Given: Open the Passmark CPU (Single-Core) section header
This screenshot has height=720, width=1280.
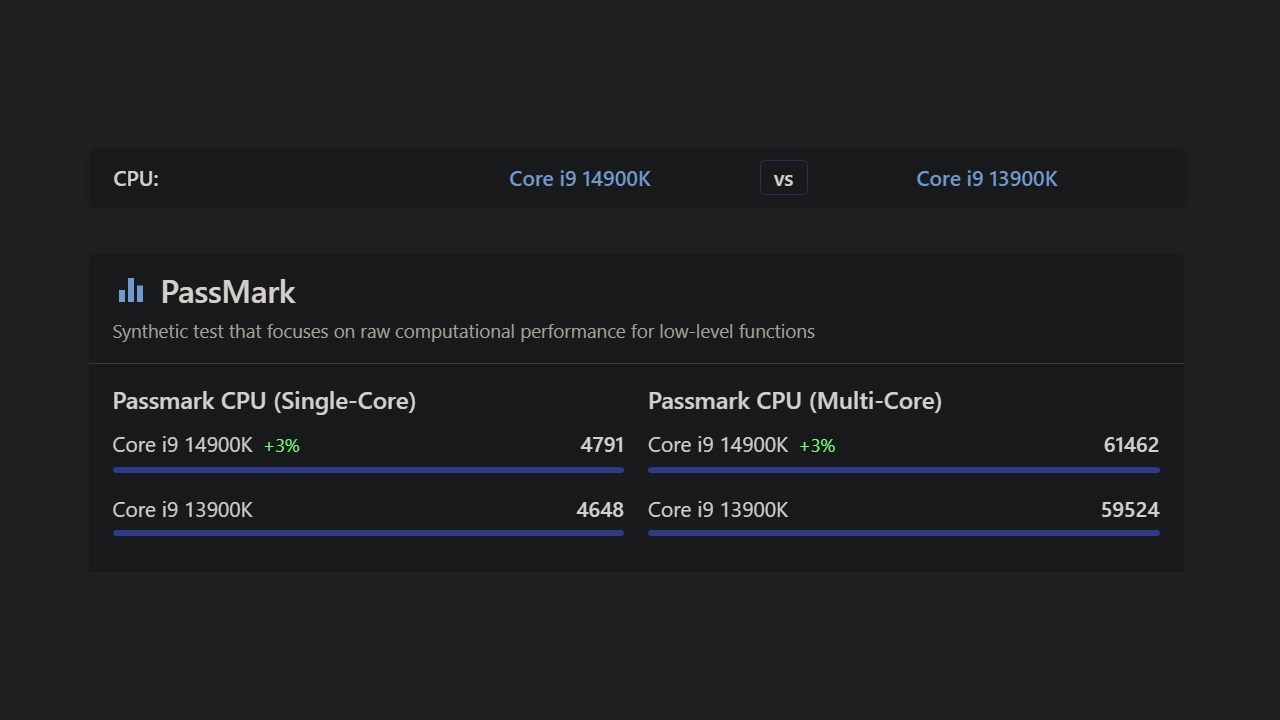Looking at the screenshot, I should pyautogui.click(x=264, y=400).
